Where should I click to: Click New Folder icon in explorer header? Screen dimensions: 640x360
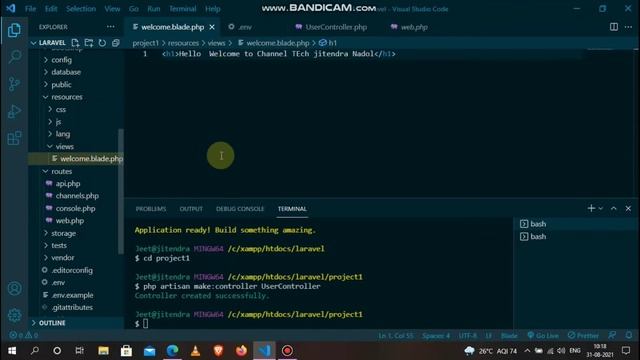89,43
